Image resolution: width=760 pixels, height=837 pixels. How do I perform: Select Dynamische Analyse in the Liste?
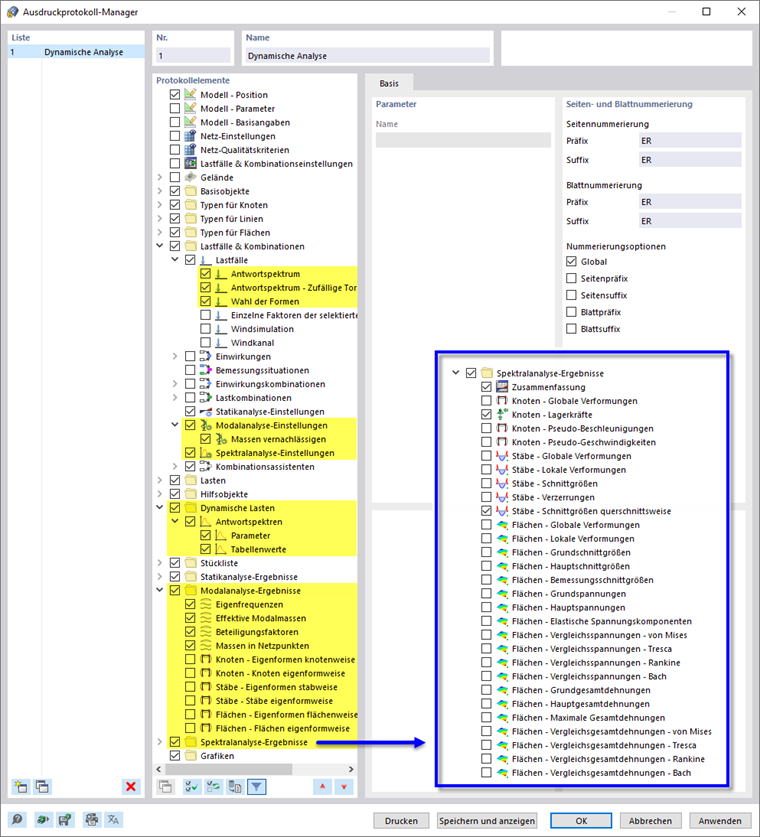coord(76,52)
